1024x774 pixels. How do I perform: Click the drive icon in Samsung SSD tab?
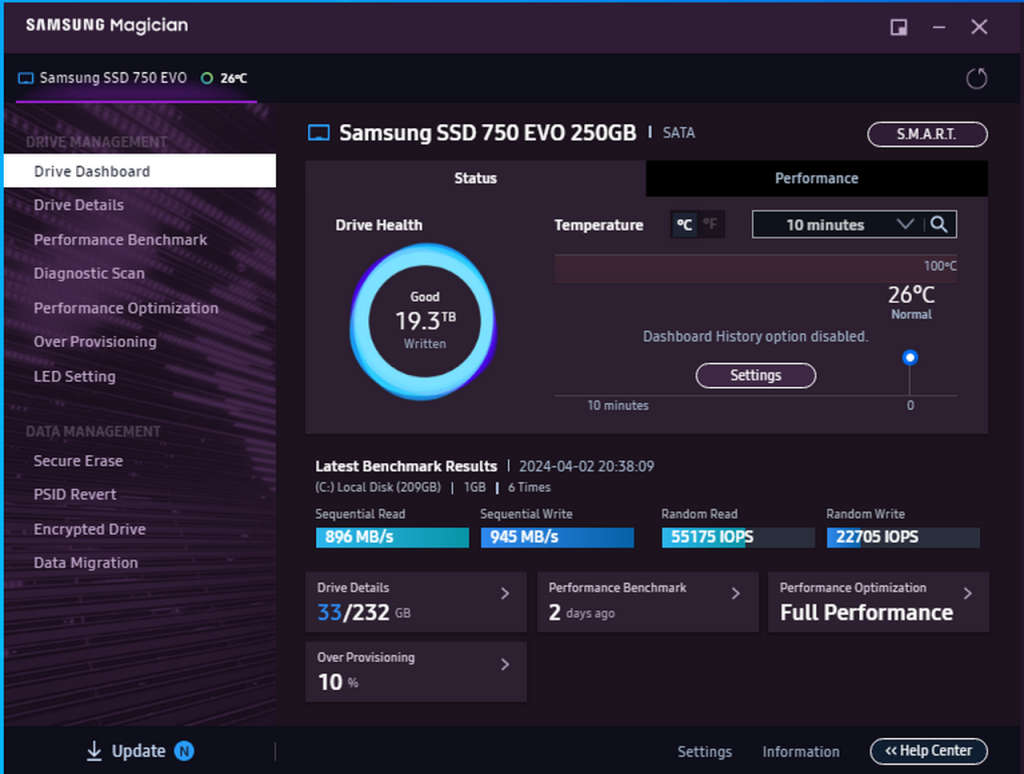[26, 78]
